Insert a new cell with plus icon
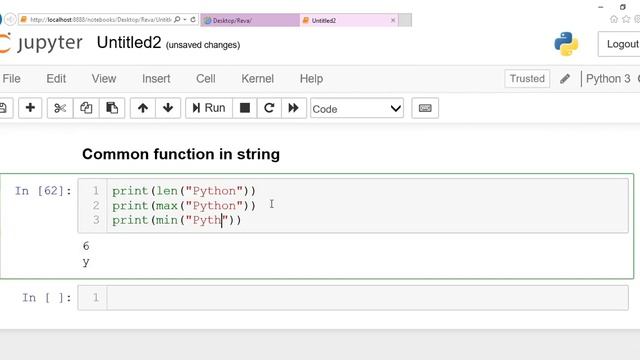Viewport: 640px width, 360px height. 30,108
